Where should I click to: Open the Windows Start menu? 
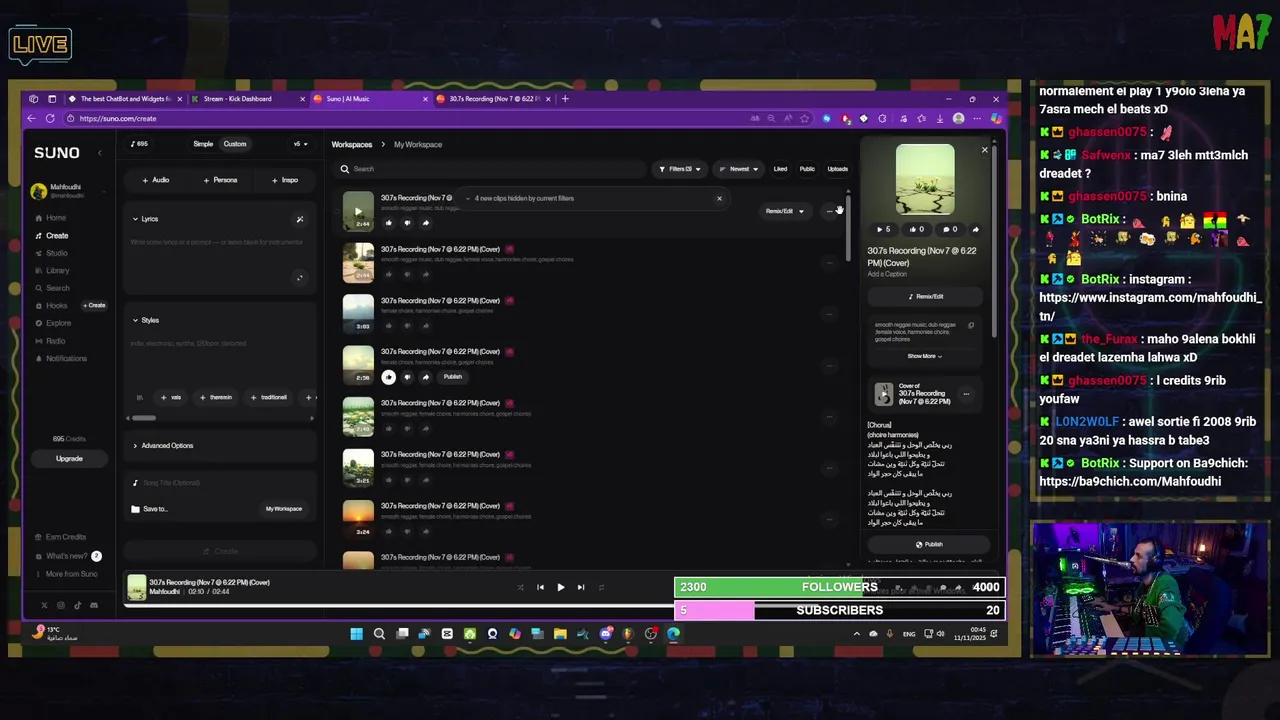tap(356, 633)
